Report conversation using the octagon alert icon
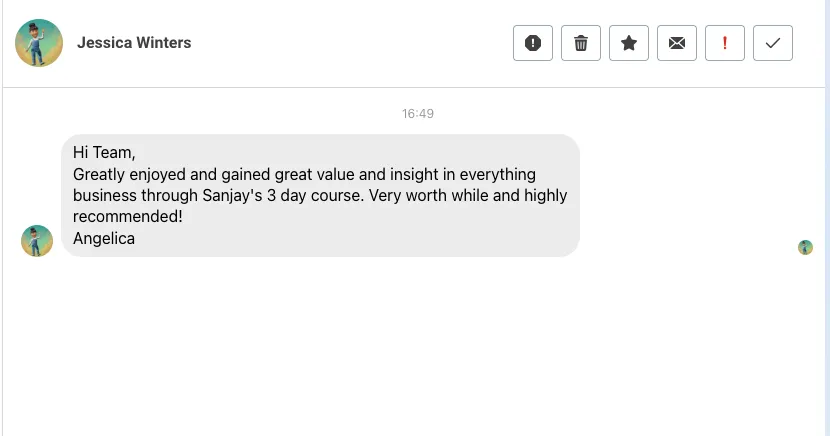 [x=533, y=43]
